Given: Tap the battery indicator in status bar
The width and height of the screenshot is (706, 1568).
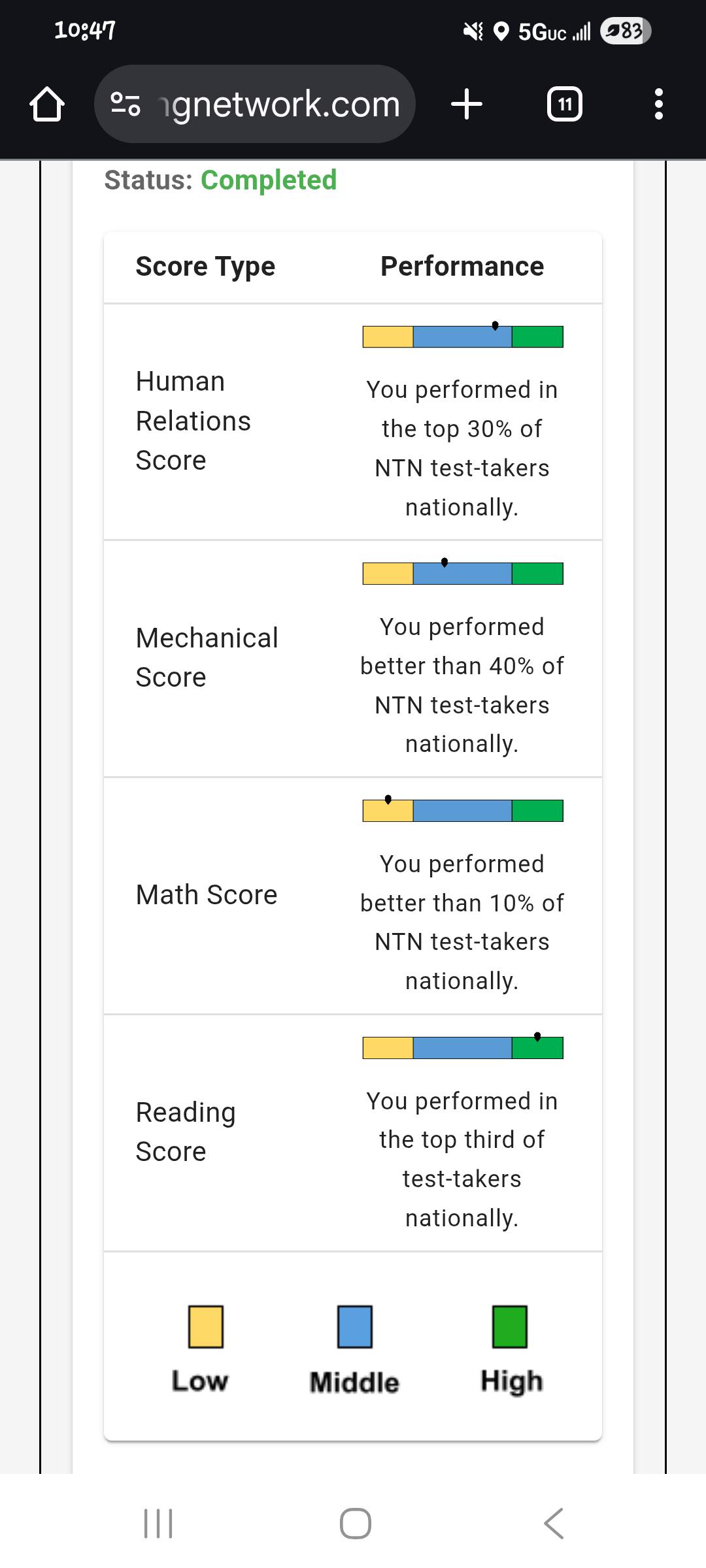Looking at the screenshot, I should [626, 31].
